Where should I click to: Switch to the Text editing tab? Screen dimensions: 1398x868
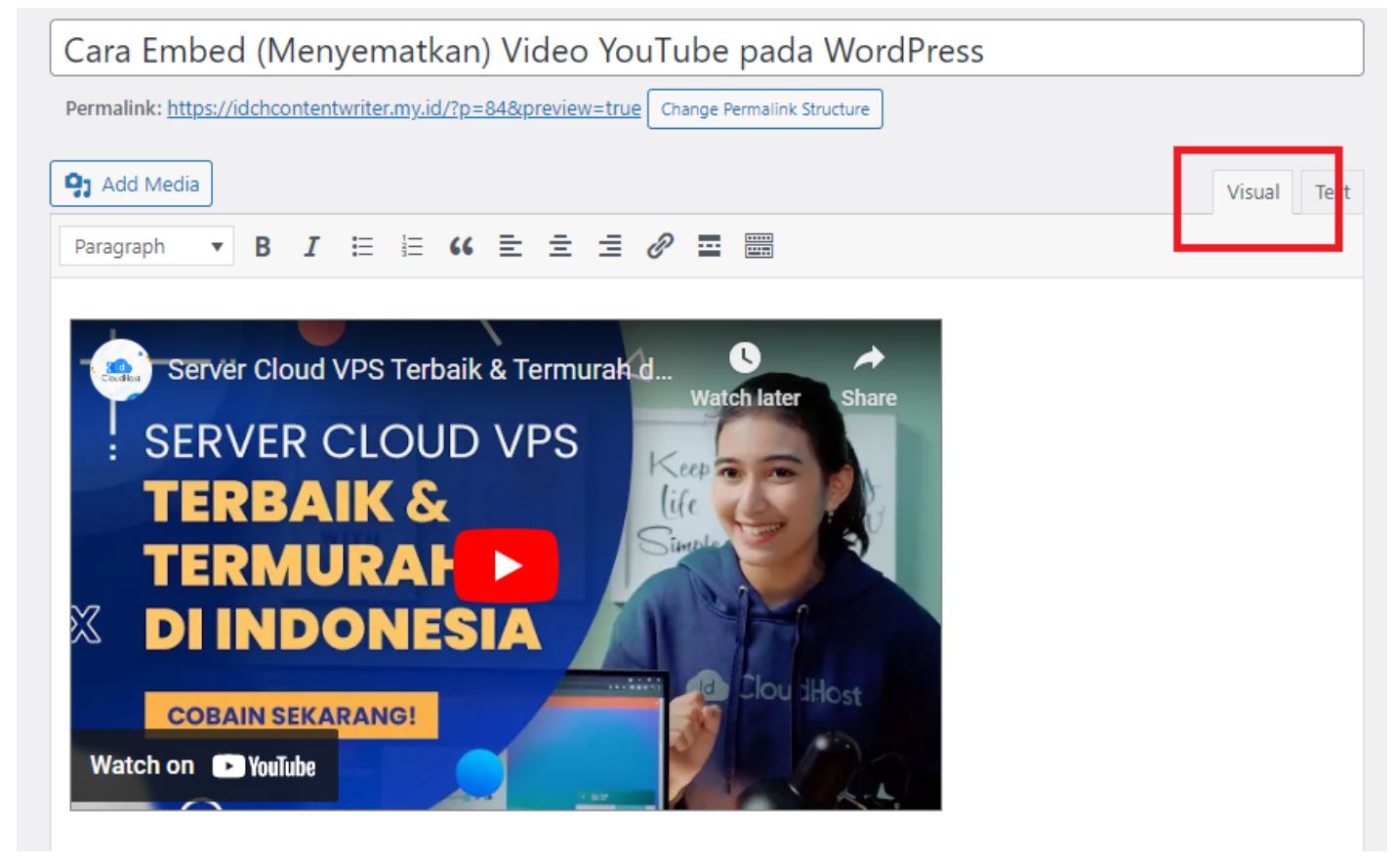click(x=1333, y=192)
